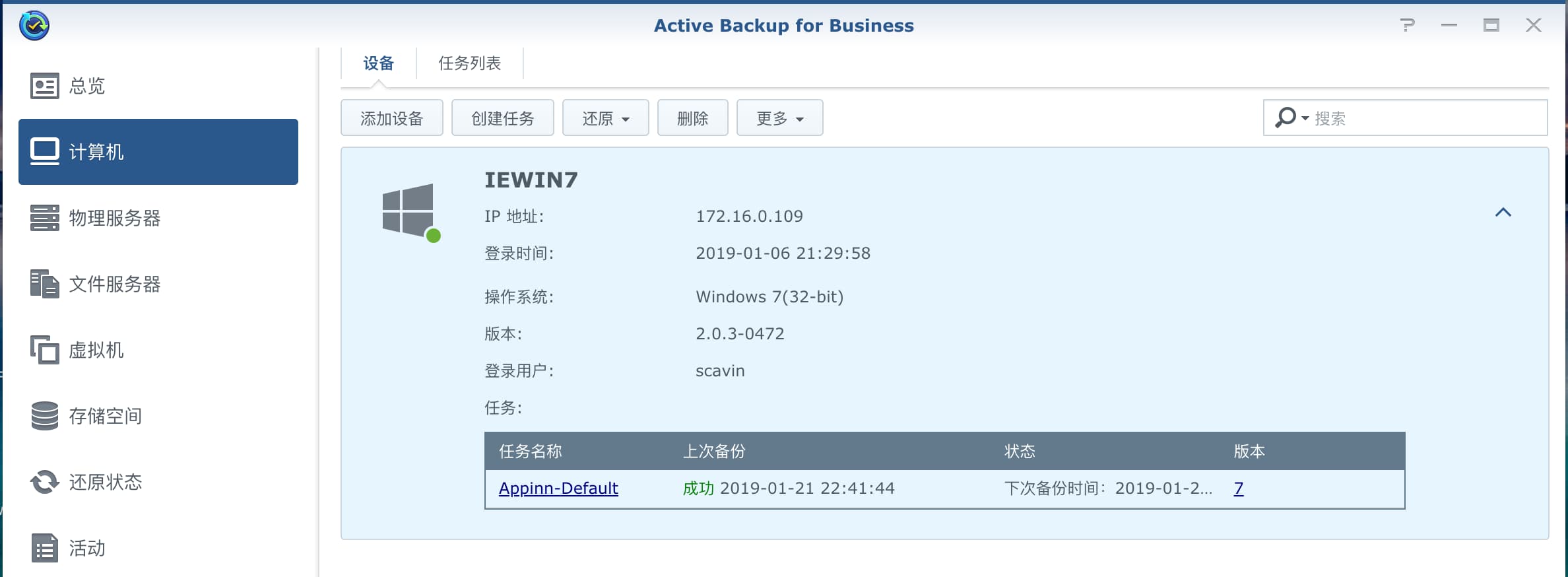This screenshot has width=1568, height=577.
Task: Open the 文件服务器 file server icon
Action: click(44, 284)
